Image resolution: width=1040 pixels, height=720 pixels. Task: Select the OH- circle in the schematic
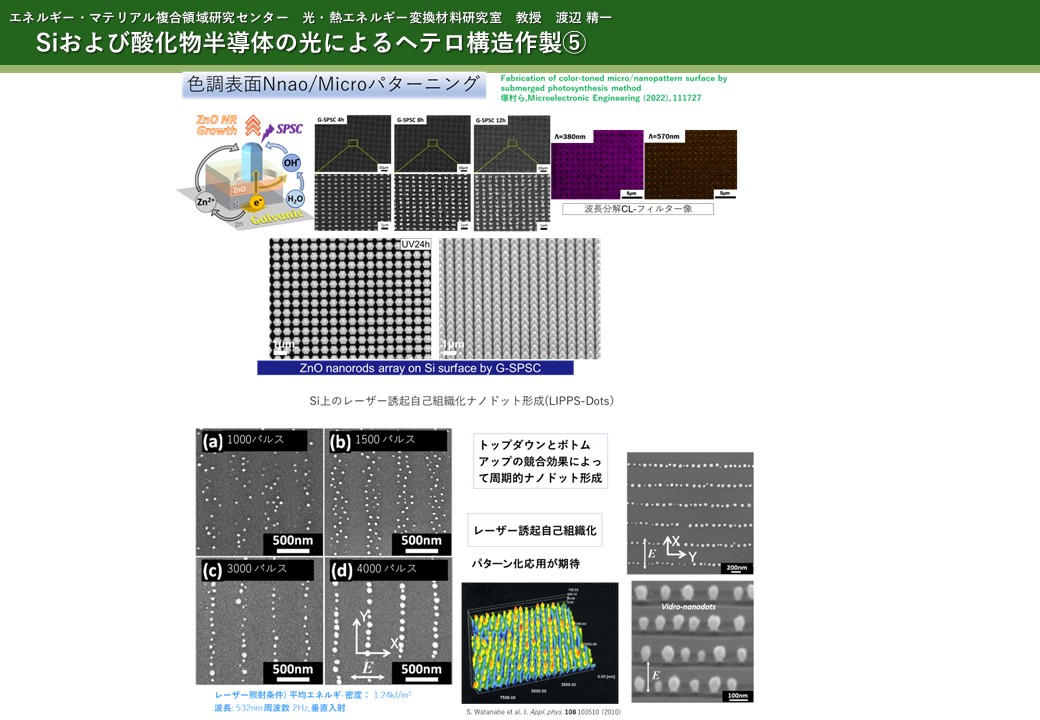291,162
